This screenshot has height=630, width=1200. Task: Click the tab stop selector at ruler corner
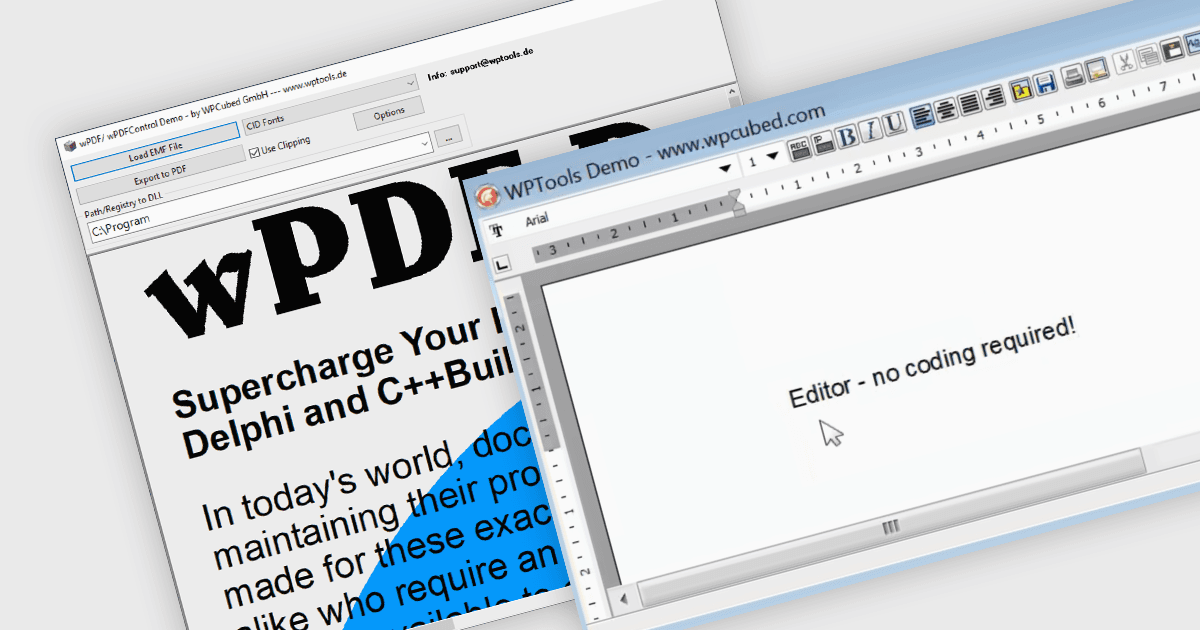coord(503,264)
